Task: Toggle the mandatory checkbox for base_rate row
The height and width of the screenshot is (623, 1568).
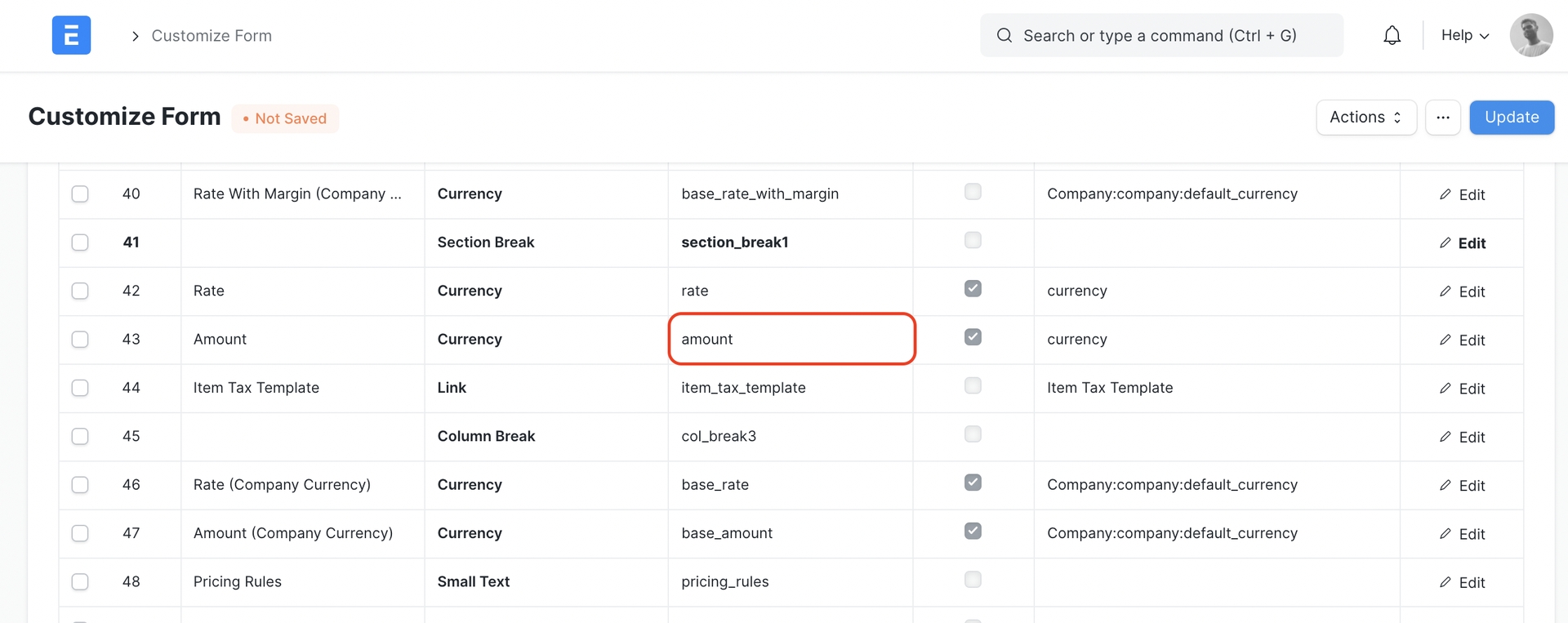Action: pyautogui.click(x=973, y=483)
